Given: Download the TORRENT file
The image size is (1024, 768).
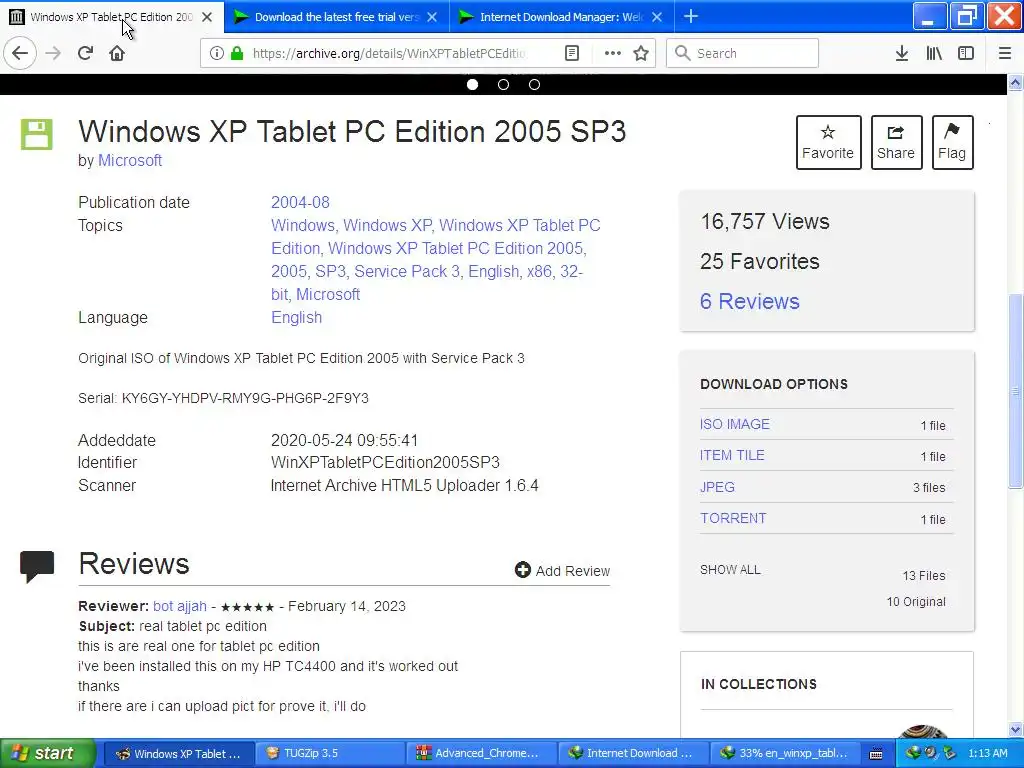Looking at the screenshot, I should click(733, 518).
